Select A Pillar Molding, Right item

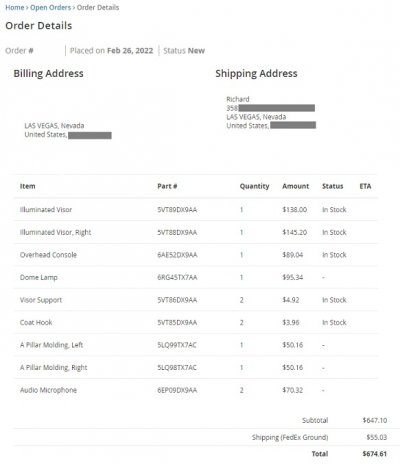pos(54,368)
